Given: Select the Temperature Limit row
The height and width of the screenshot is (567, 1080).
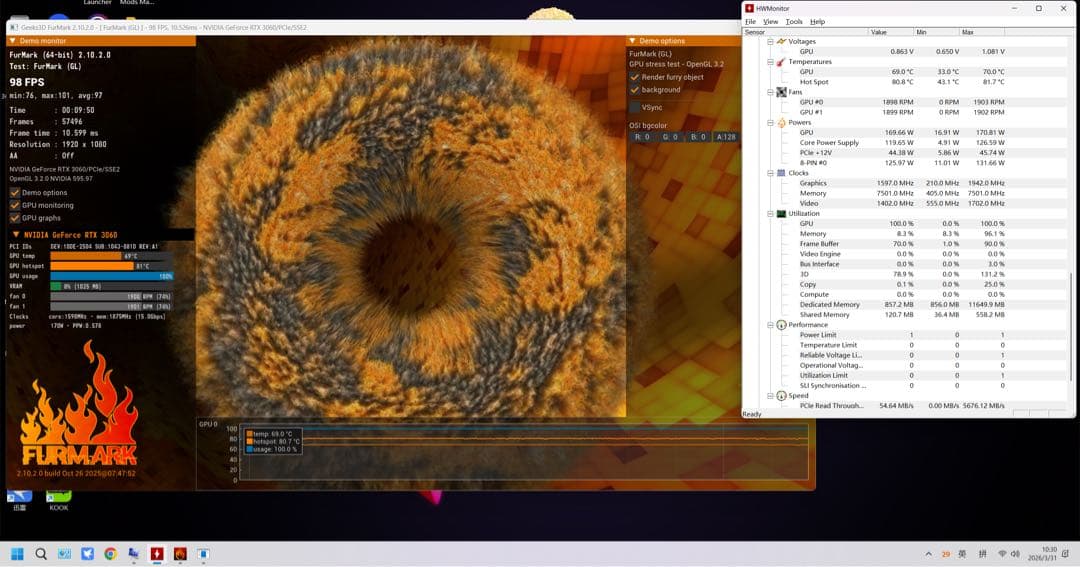Looking at the screenshot, I should coord(902,345).
